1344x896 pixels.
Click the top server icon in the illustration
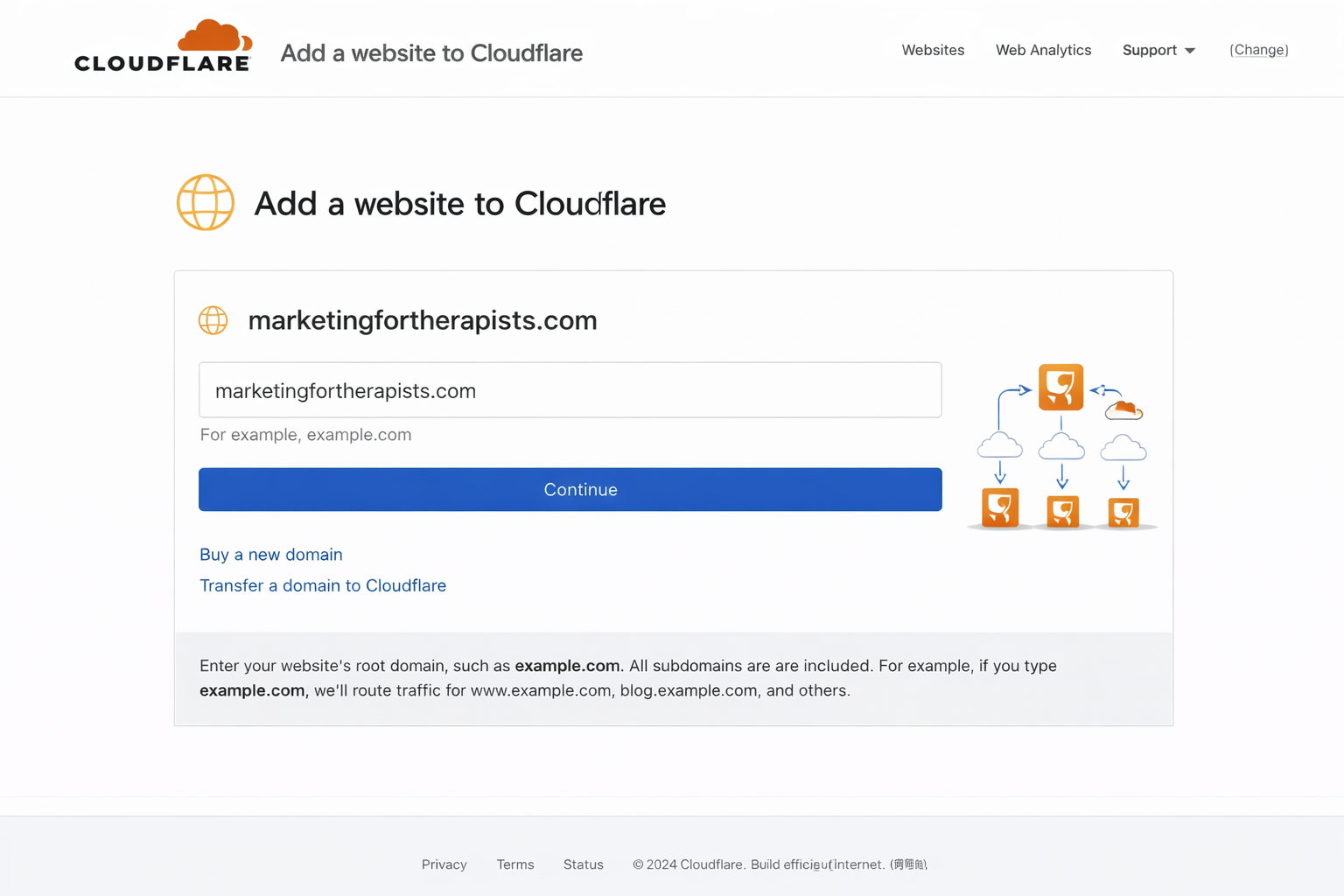click(x=1060, y=387)
